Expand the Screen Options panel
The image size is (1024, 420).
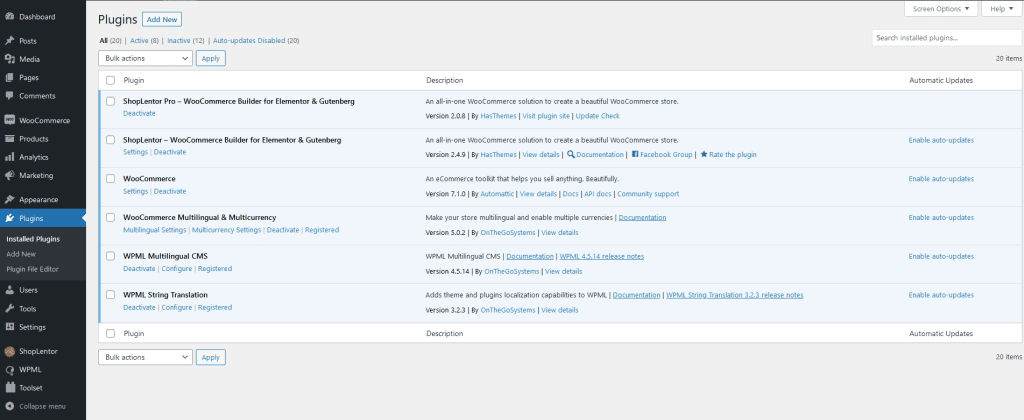(941, 8)
